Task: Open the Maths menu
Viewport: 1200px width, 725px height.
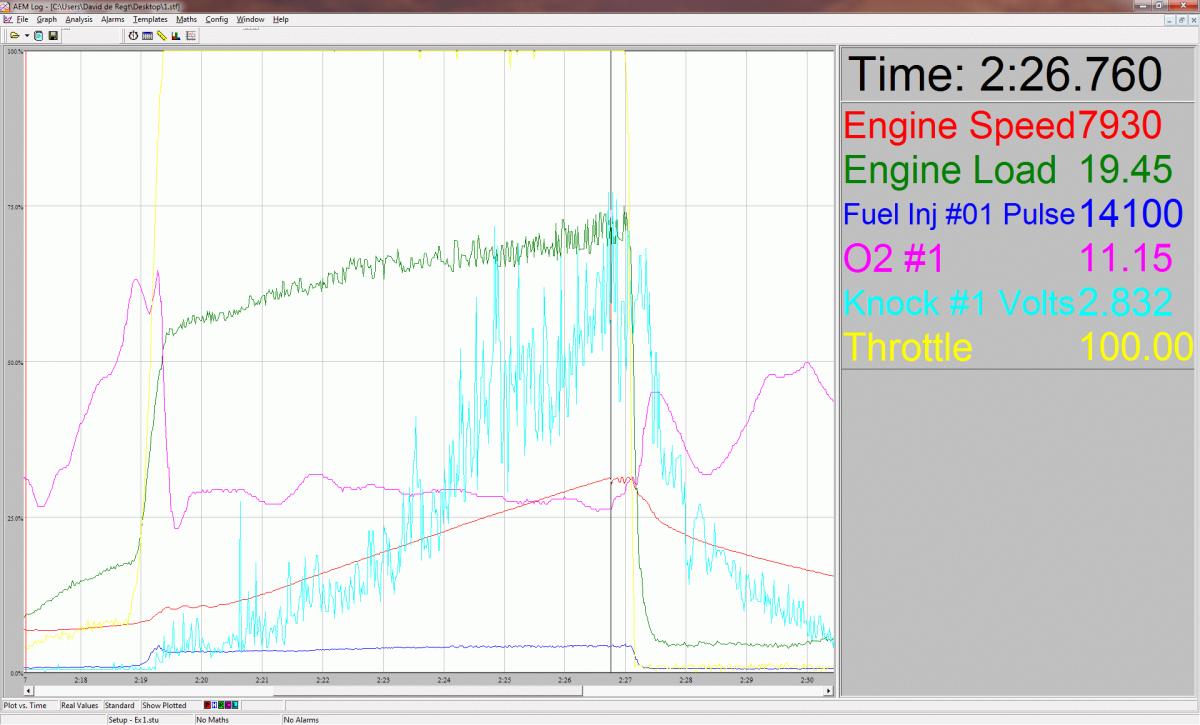Action: (x=186, y=19)
